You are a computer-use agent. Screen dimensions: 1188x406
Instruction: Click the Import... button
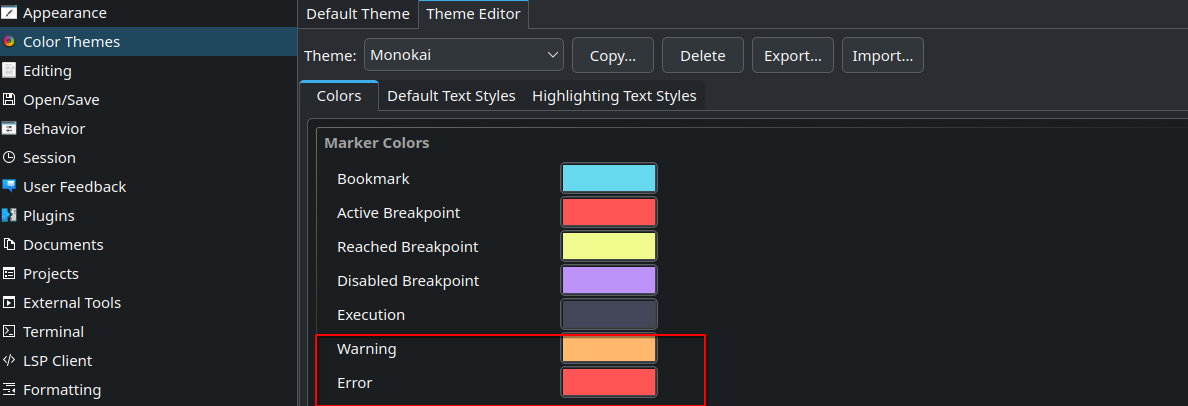pos(882,56)
